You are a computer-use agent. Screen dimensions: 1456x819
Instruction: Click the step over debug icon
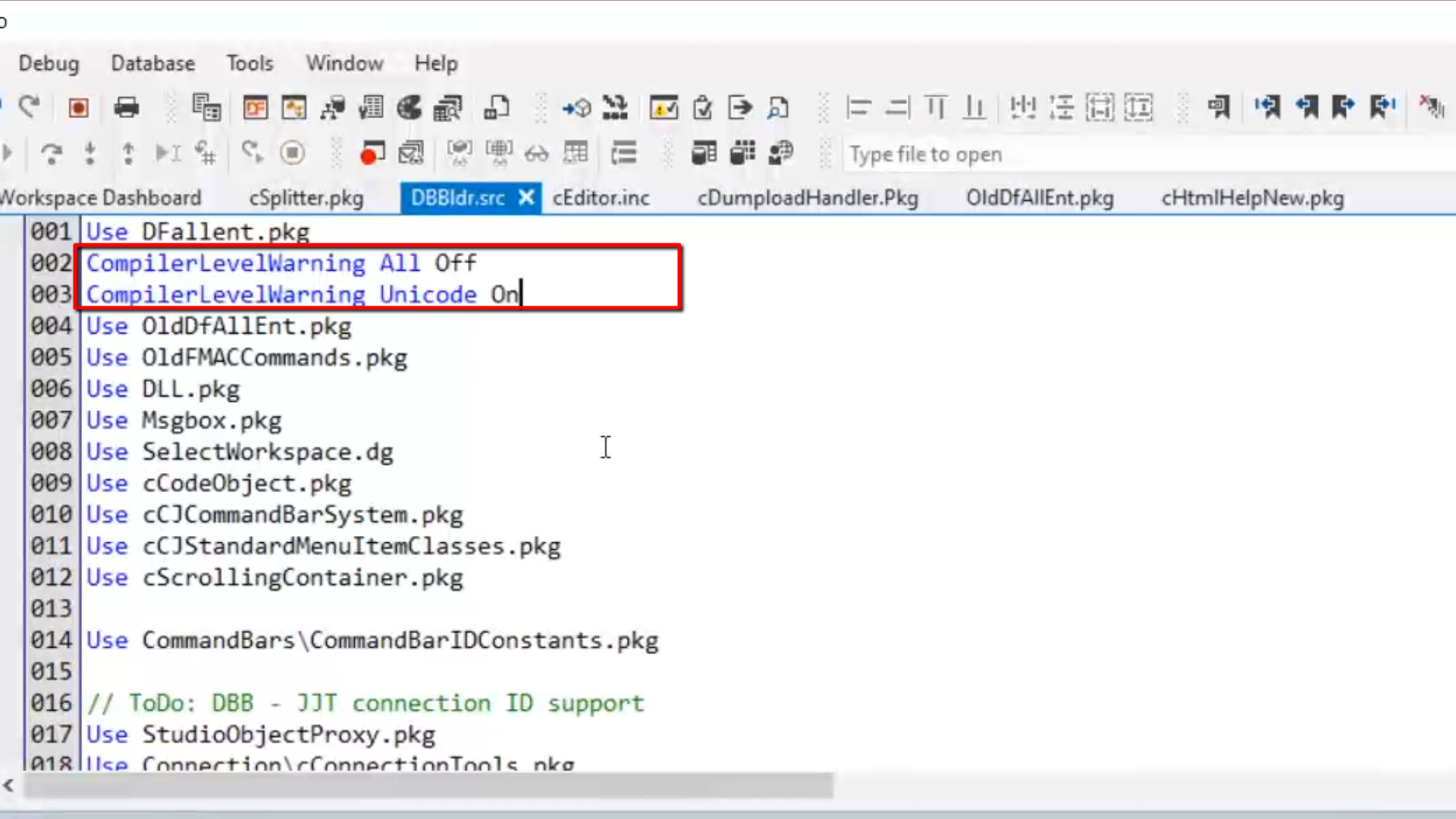click(52, 154)
